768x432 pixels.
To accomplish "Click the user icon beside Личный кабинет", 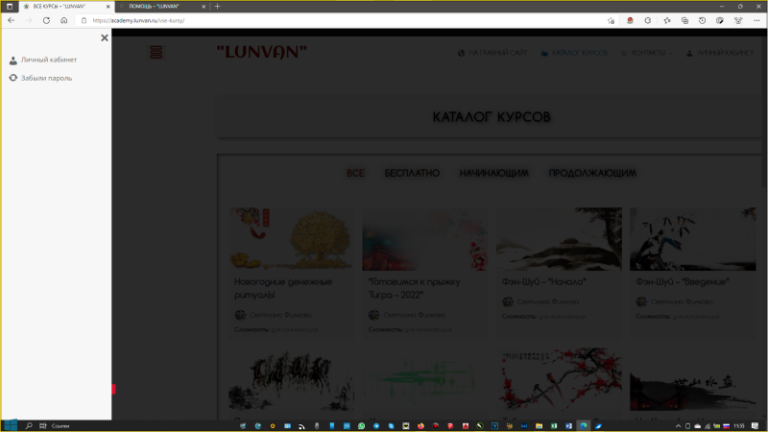I will tap(13, 60).
